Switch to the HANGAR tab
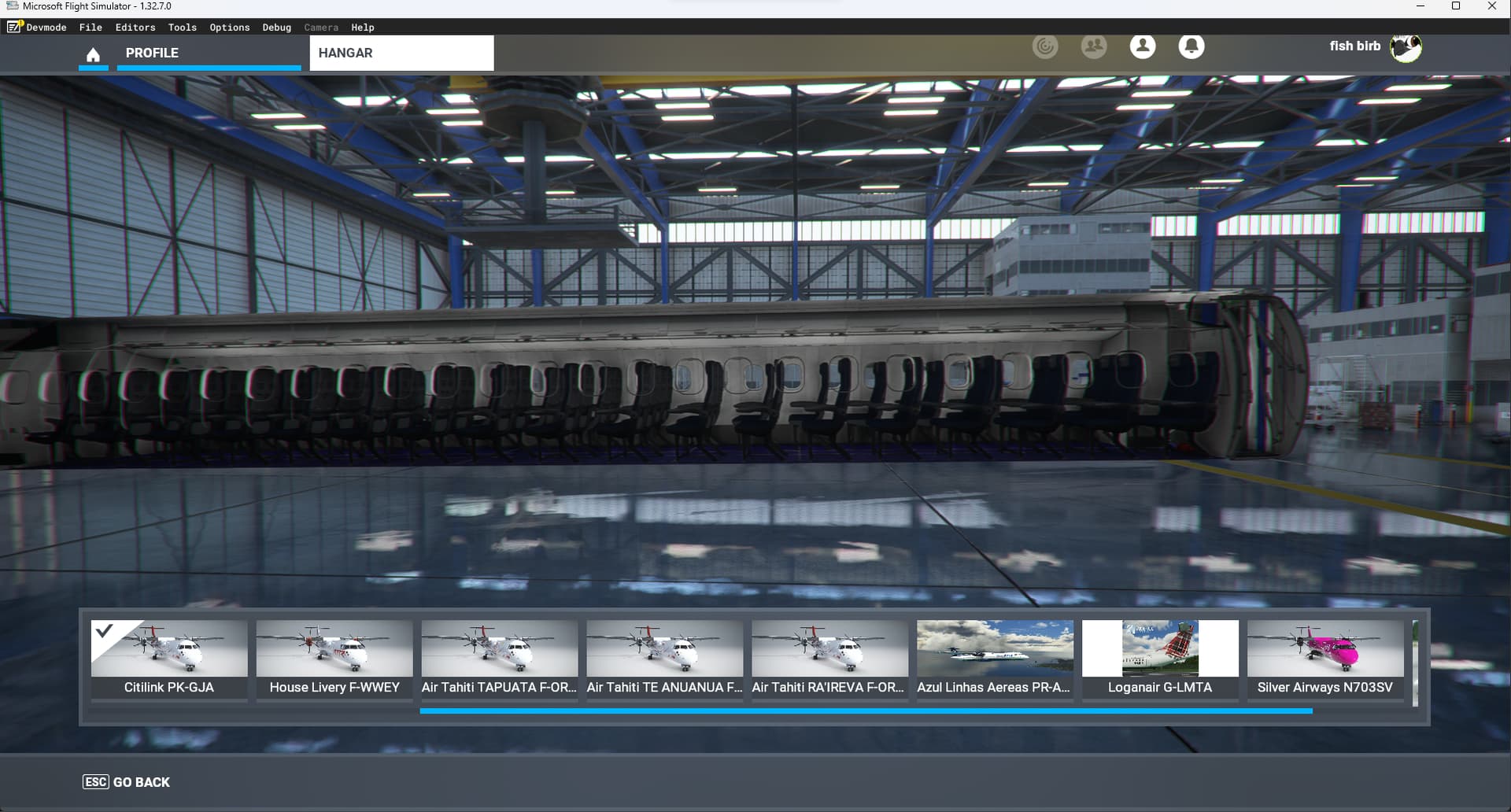Image resolution: width=1511 pixels, height=812 pixels. point(401,53)
